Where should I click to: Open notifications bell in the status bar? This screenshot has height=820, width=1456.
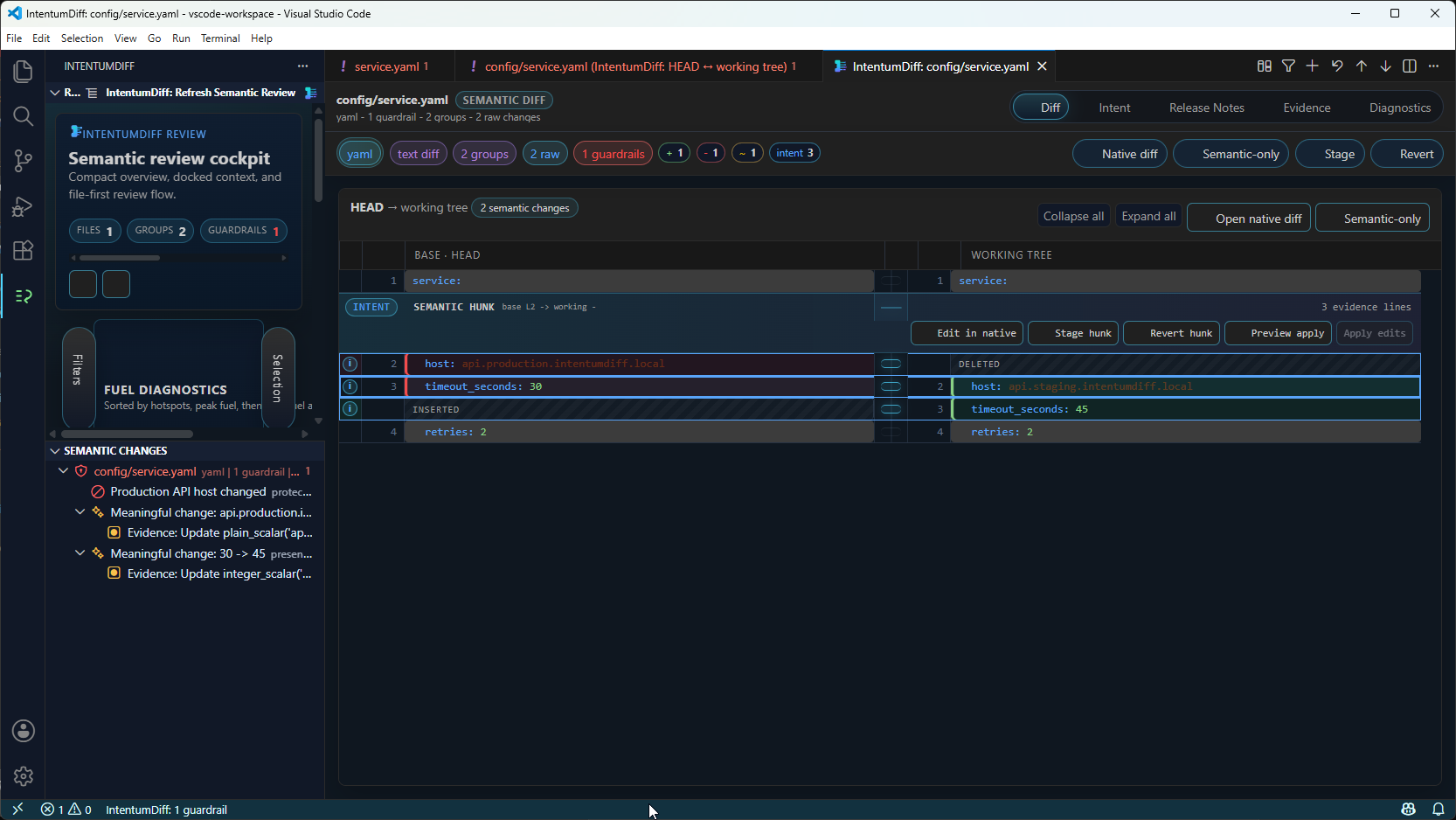1438,810
